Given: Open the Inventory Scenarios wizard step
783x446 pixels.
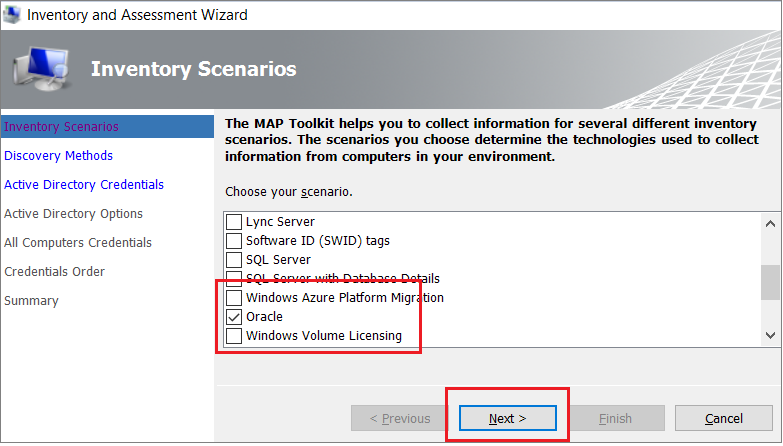Looking at the screenshot, I should [x=62, y=127].
